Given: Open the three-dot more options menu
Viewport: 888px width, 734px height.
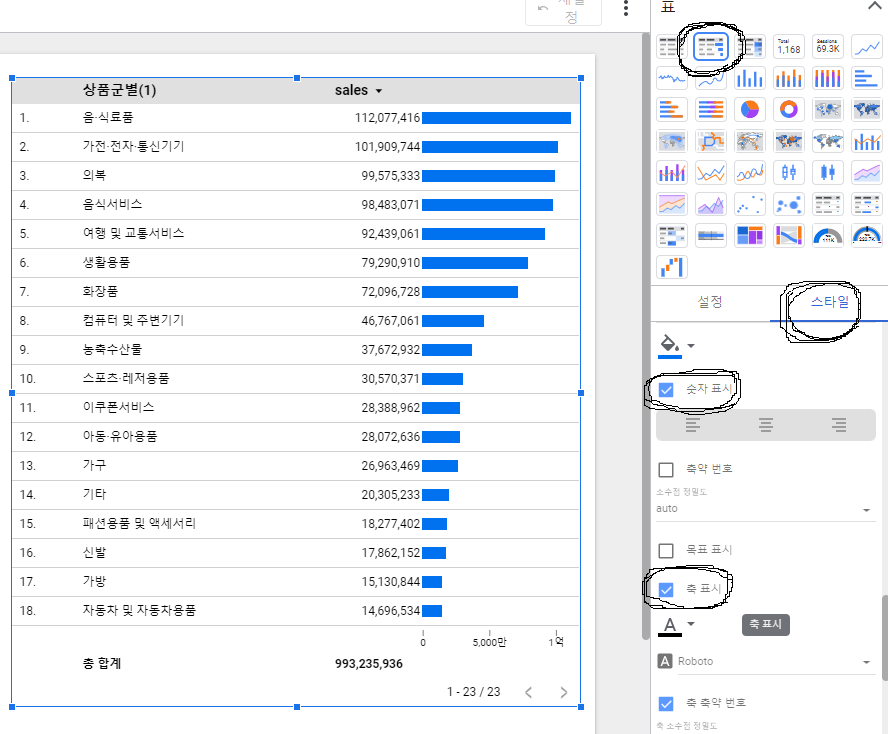Looking at the screenshot, I should [626, 8].
